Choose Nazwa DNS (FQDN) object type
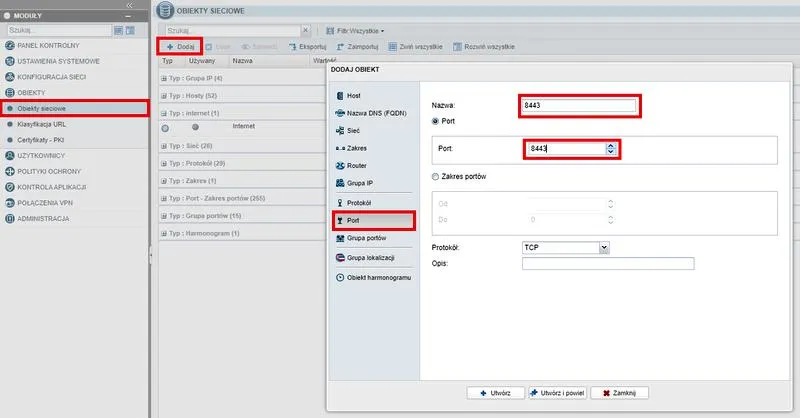Screen dimensions: 800x418 (373, 113)
